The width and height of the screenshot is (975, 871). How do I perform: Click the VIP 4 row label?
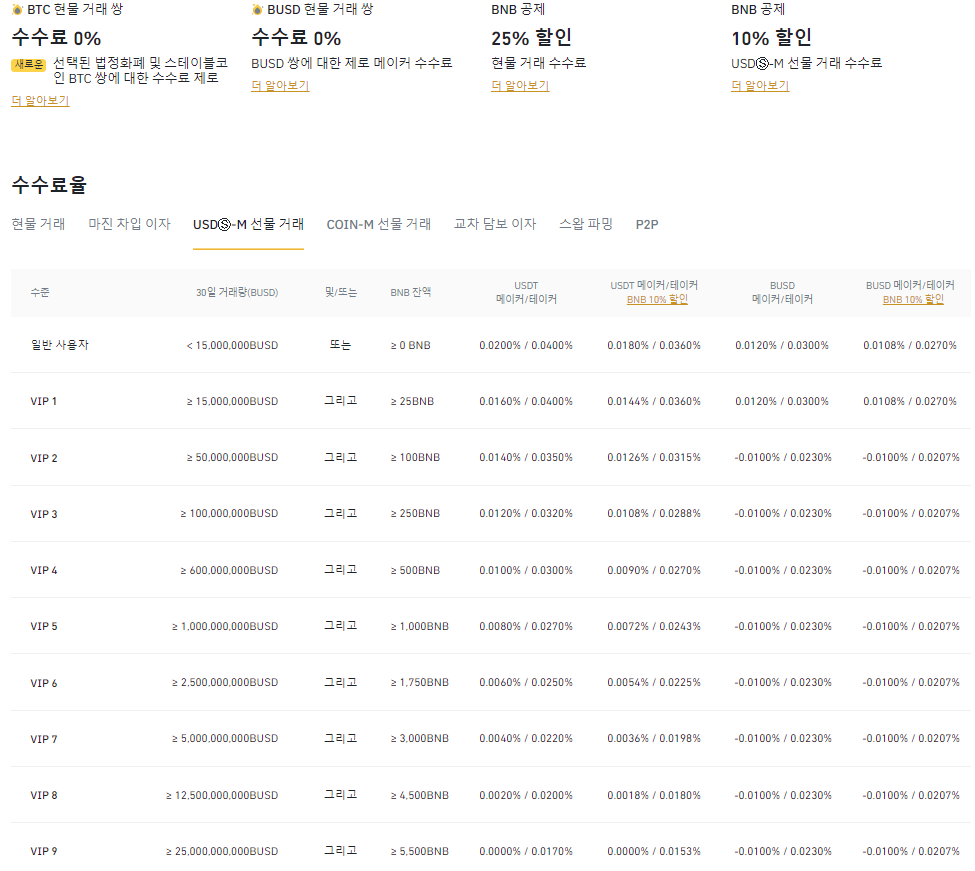point(44,571)
